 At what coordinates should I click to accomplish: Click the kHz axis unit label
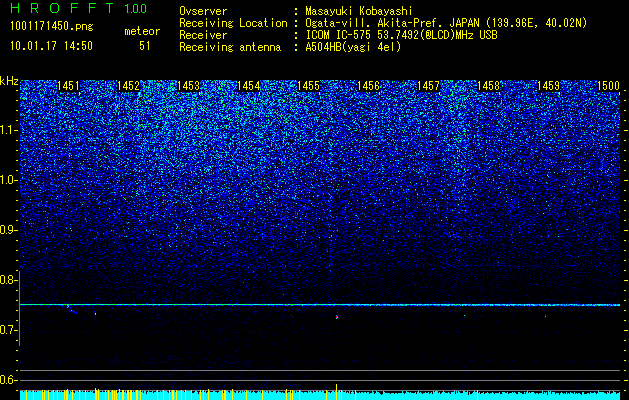(9, 81)
